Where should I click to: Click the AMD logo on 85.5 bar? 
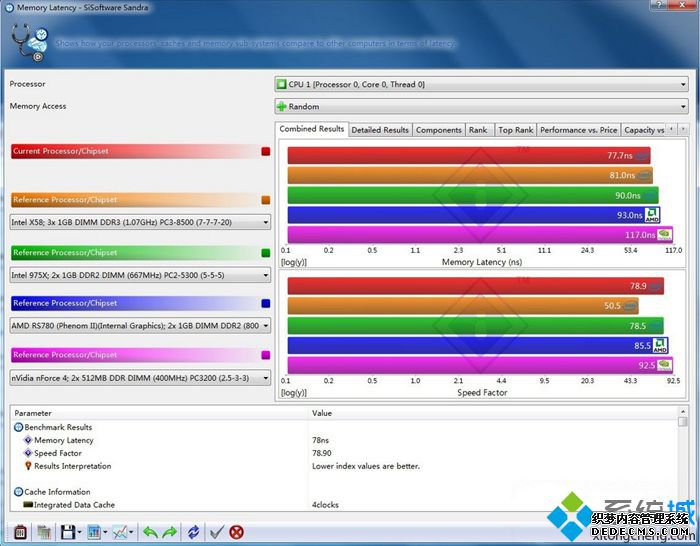(660, 345)
